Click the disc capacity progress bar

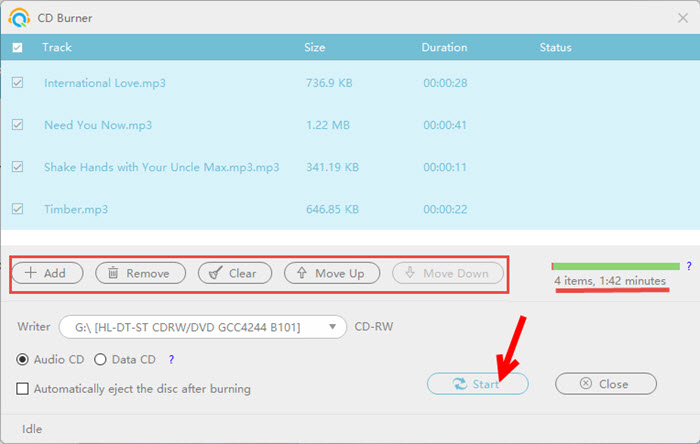[615, 266]
